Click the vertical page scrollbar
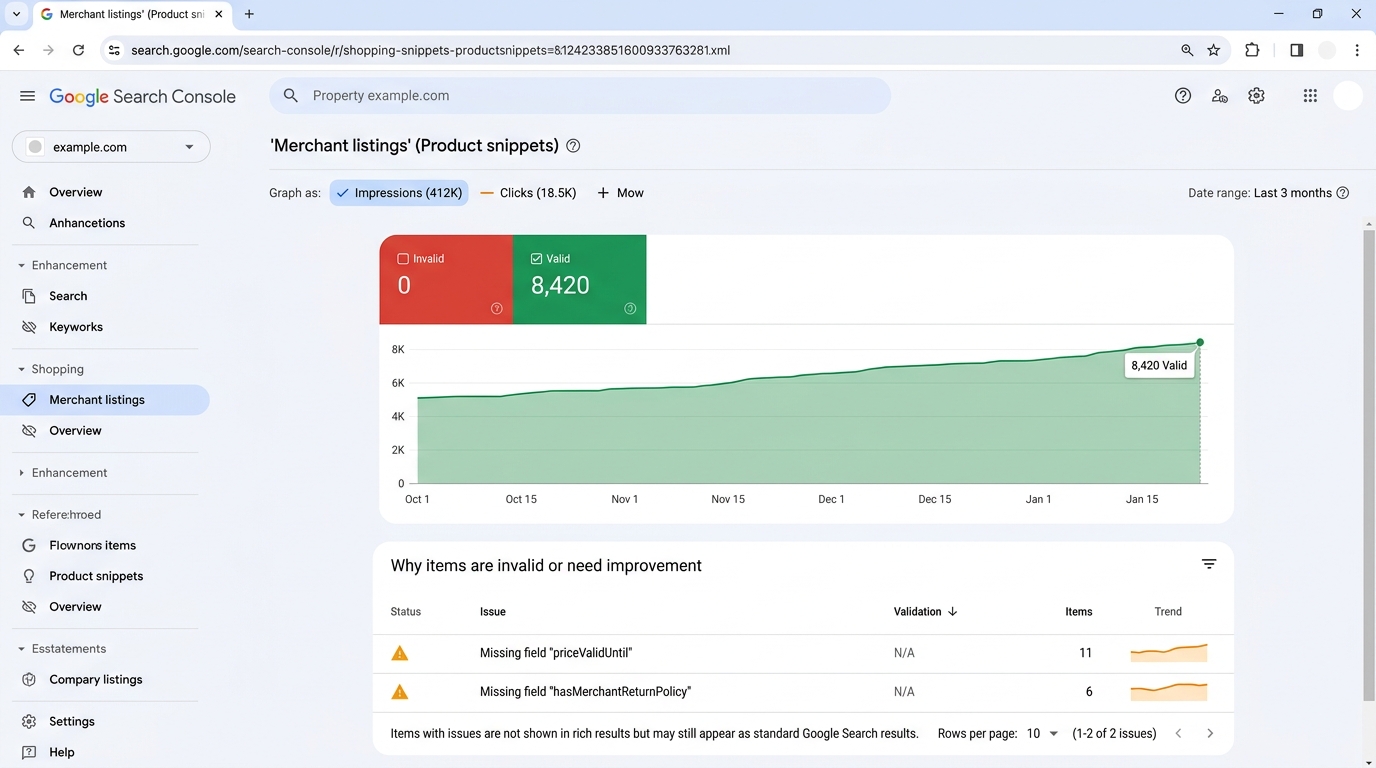 tap(1369, 465)
